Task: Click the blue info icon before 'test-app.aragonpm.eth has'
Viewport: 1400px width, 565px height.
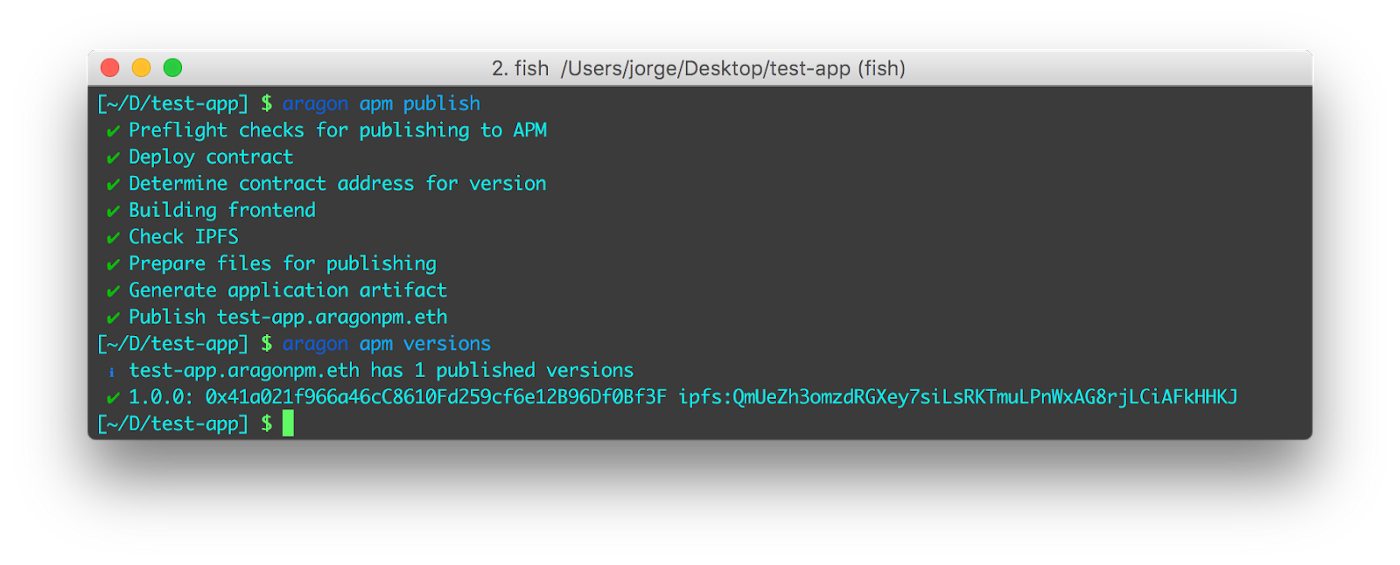Action: coord(112,371)
